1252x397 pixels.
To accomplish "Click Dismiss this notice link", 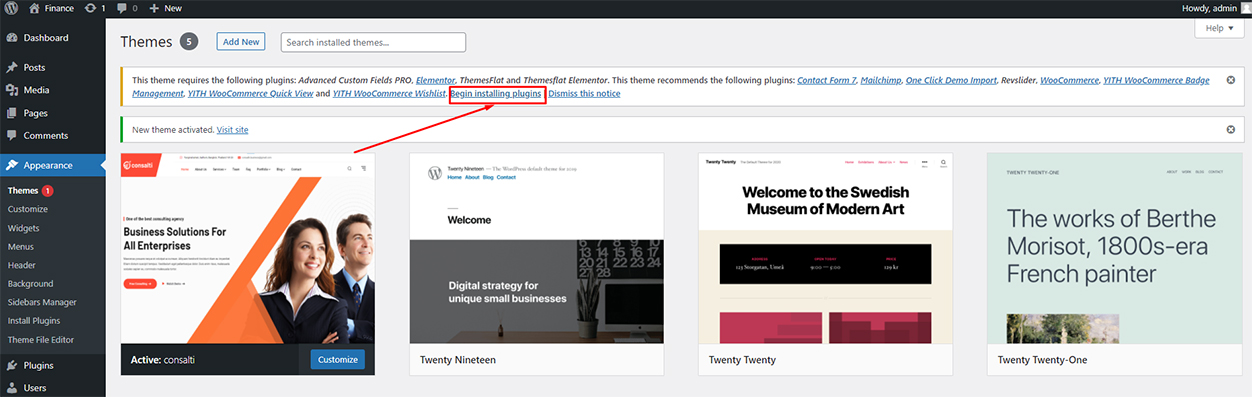I will [584, 93].
